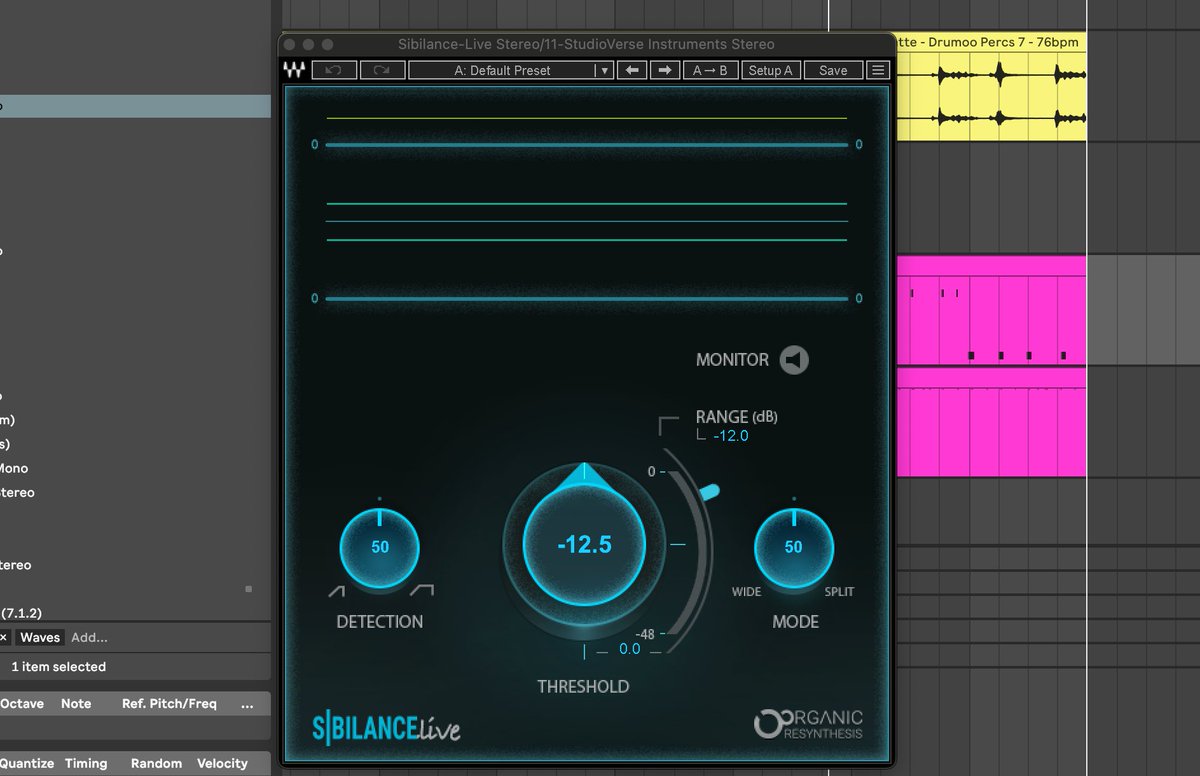Viewport: 1200px width, 776px height.
Task: Switch setup with Setup A button
Action: [770, 70]
